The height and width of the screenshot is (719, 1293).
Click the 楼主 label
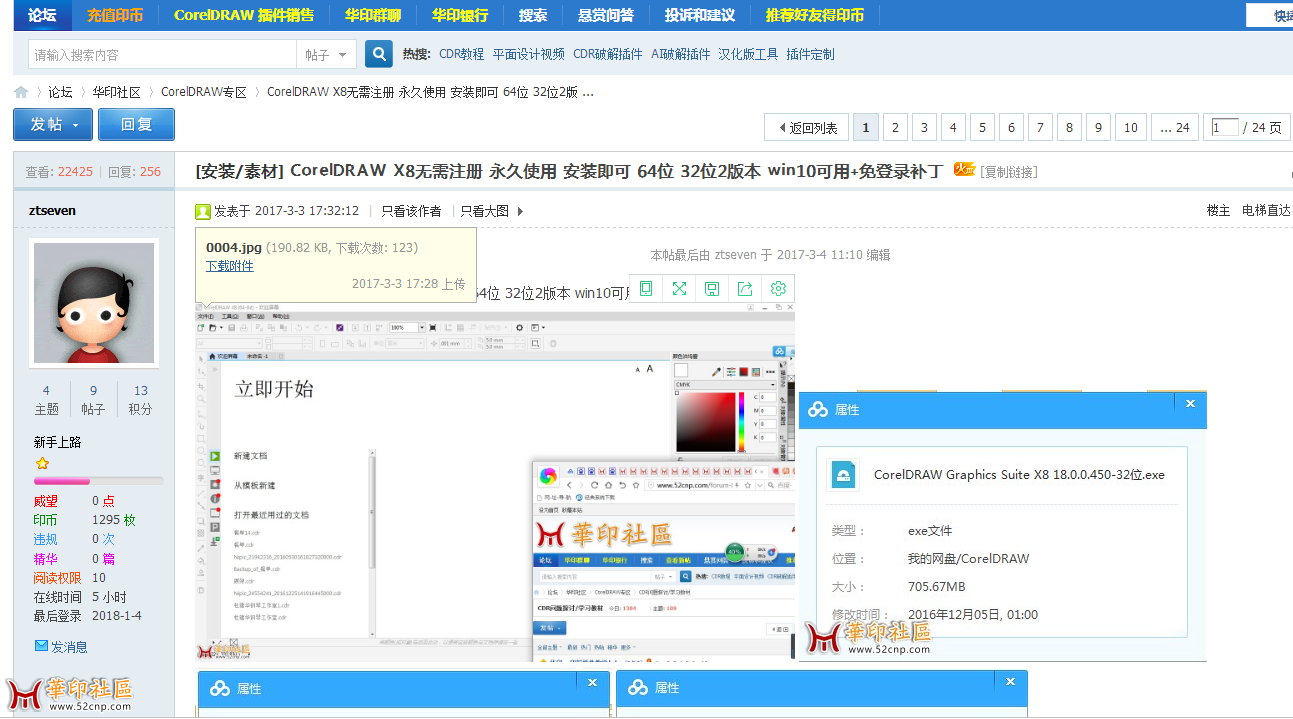pyautogui.click(x=1218, y=210)
